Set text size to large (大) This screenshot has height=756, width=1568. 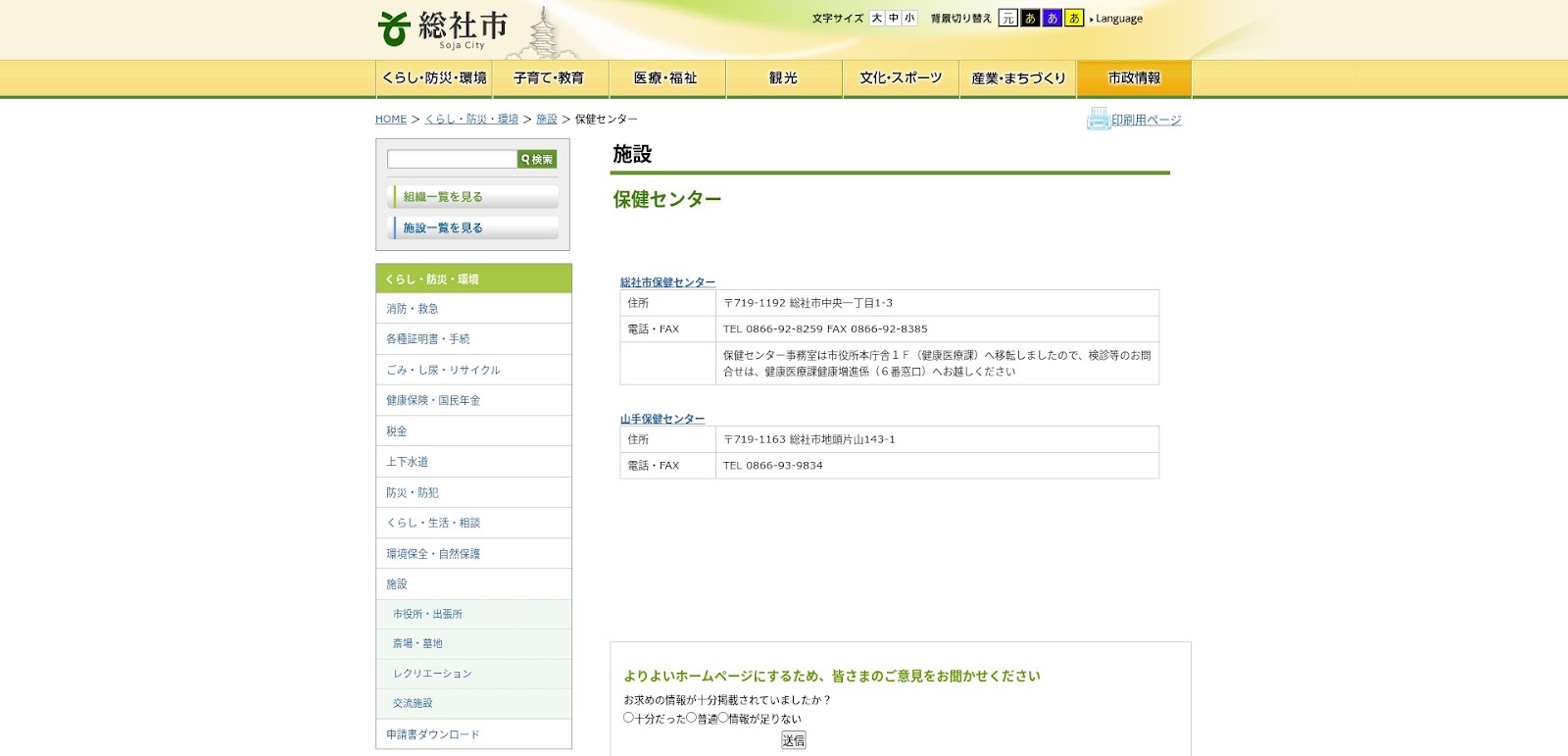coord(877,18)
